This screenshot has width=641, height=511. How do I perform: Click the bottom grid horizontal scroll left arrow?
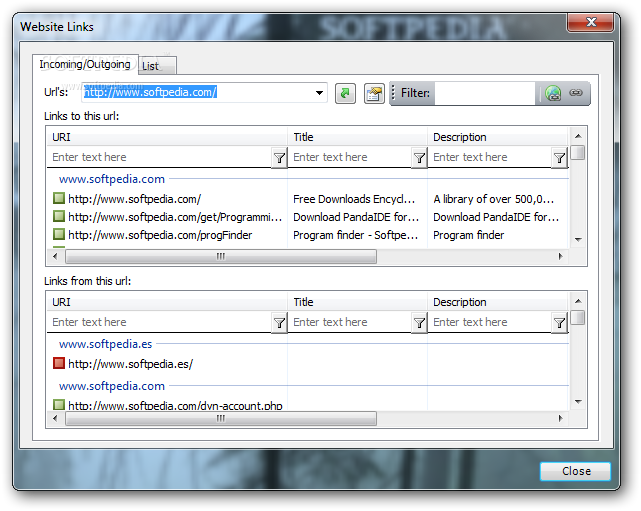click(x=55, y=419)
